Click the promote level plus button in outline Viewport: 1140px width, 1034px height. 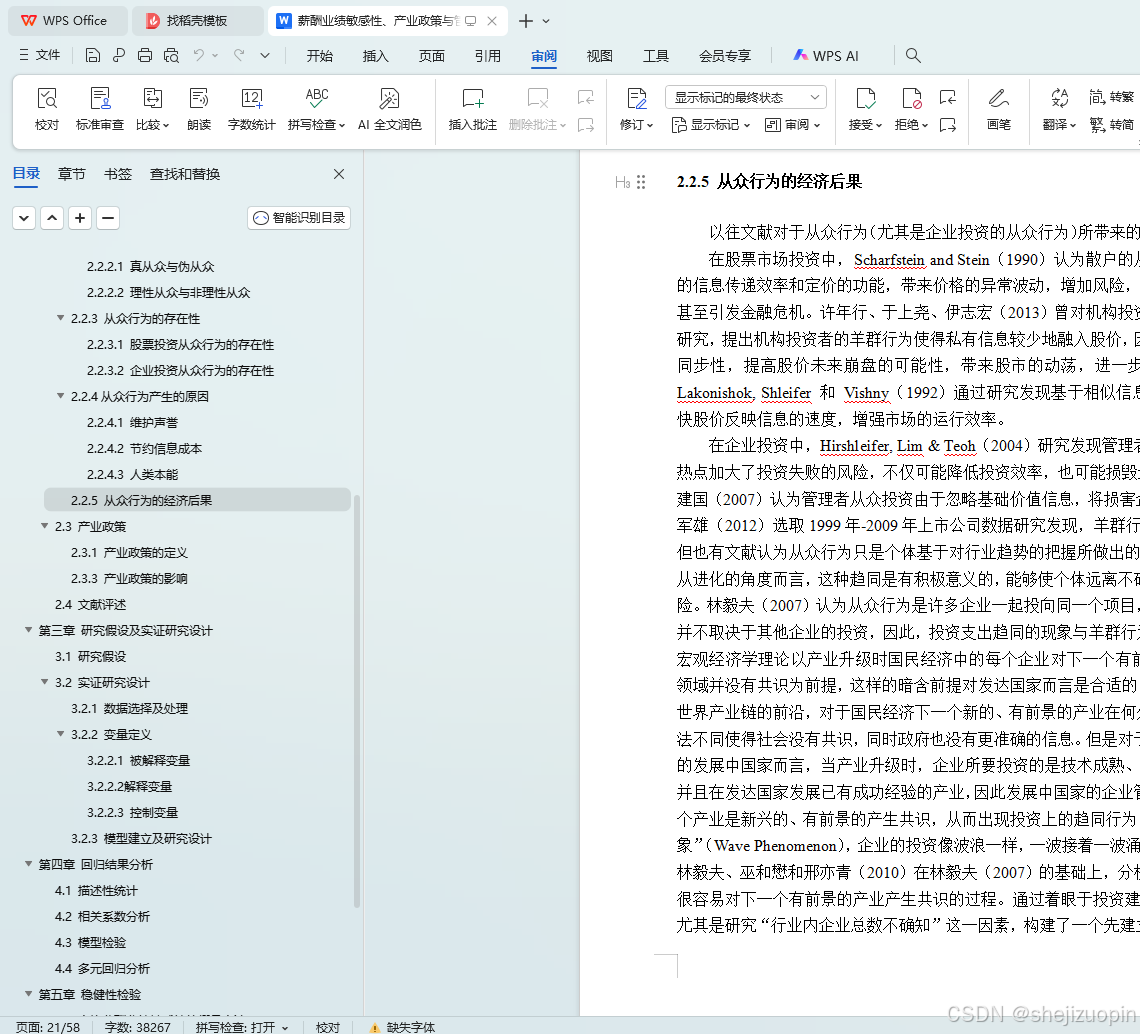[80, 217]
